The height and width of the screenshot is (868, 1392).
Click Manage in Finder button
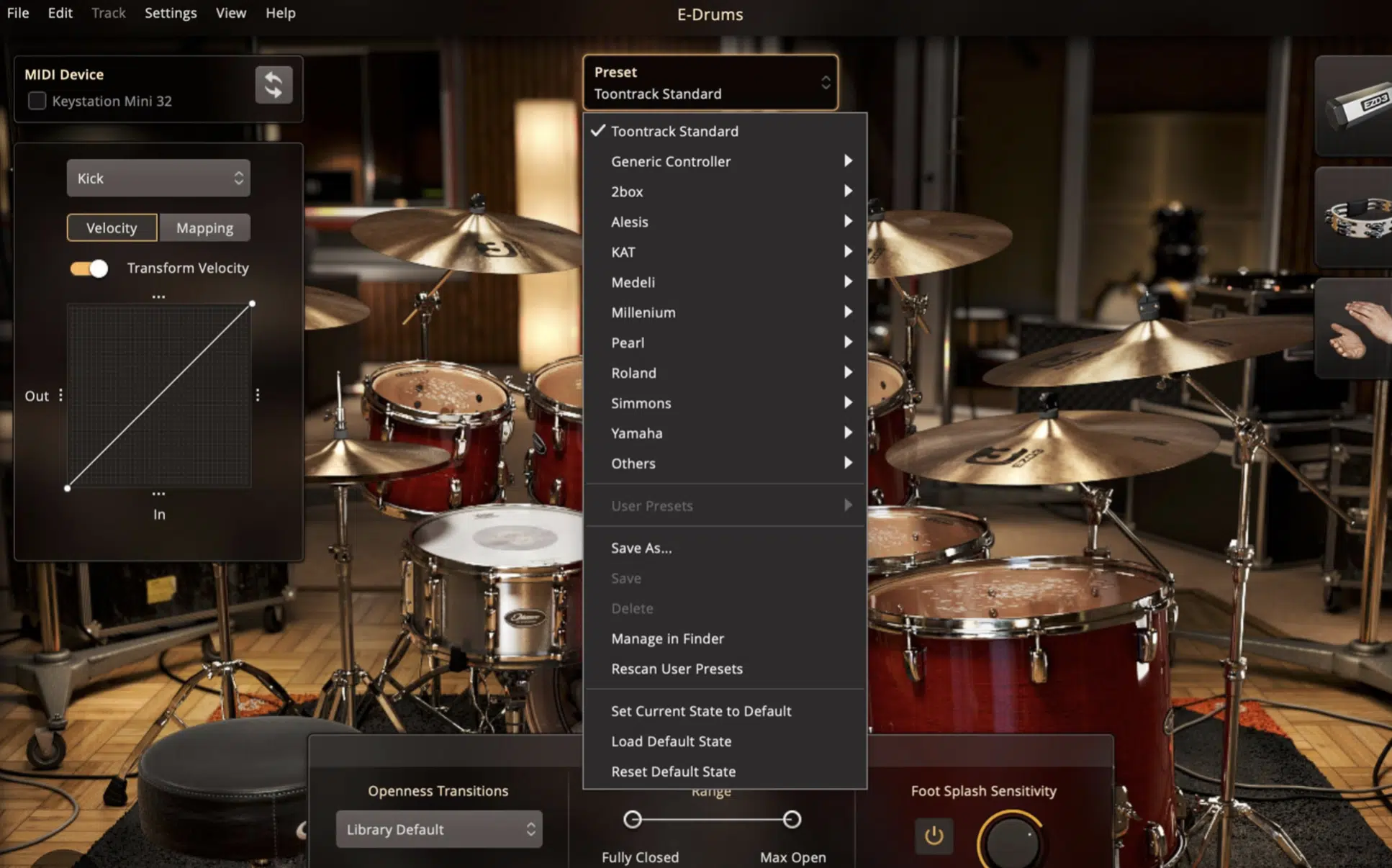[x=667, y=638]
